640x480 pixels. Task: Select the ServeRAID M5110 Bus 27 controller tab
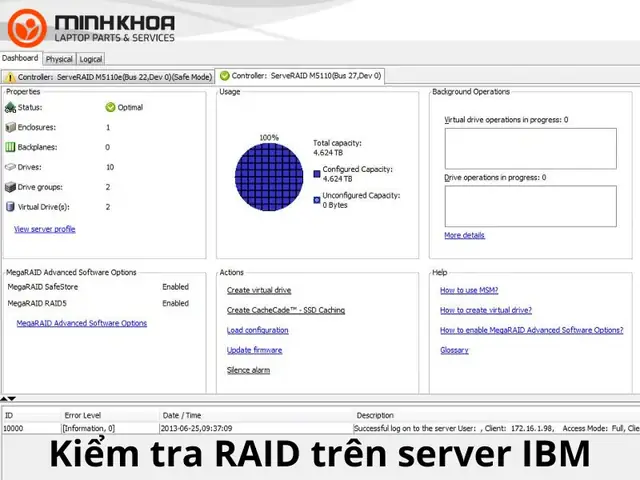pos(300,76)
